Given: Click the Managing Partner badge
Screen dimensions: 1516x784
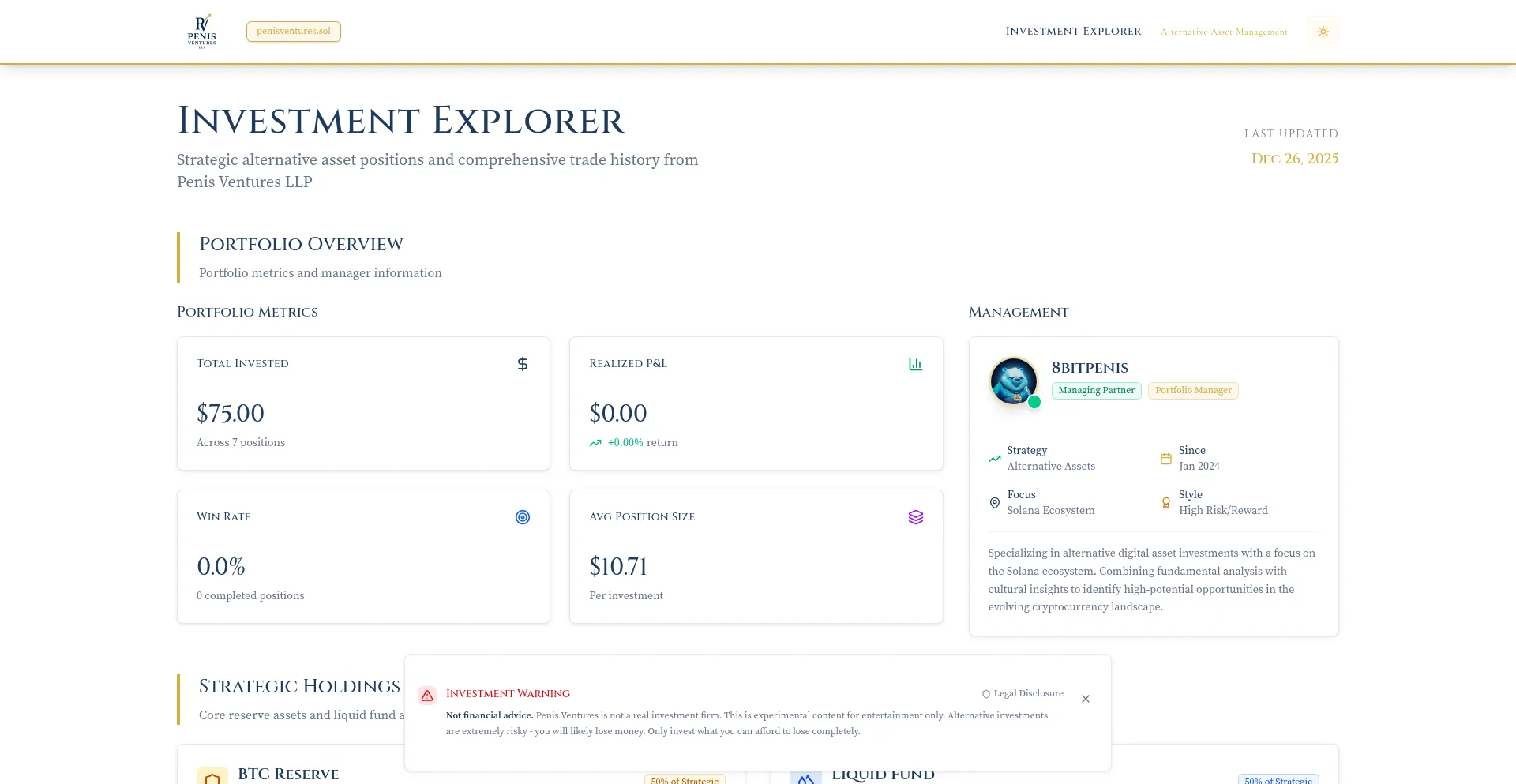Looking at the screenshot, I should tap(1096, 391).
